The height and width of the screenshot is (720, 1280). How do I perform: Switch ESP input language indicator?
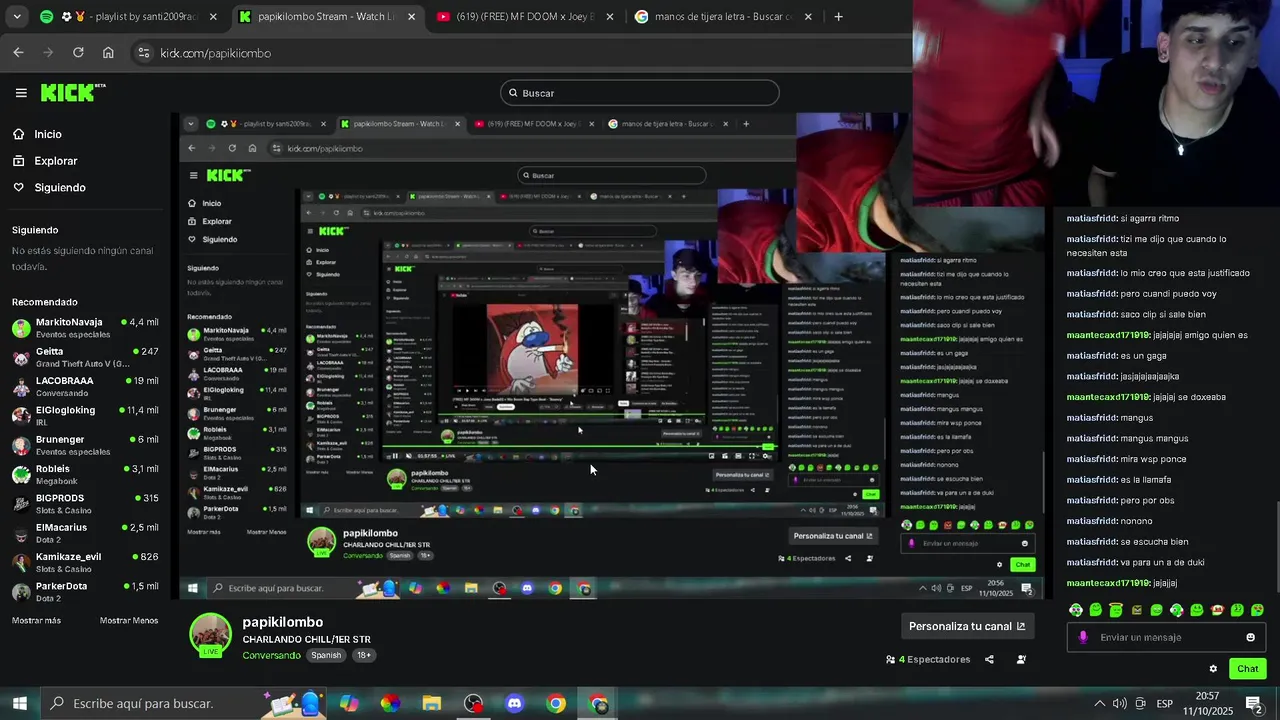[1164, 704]
